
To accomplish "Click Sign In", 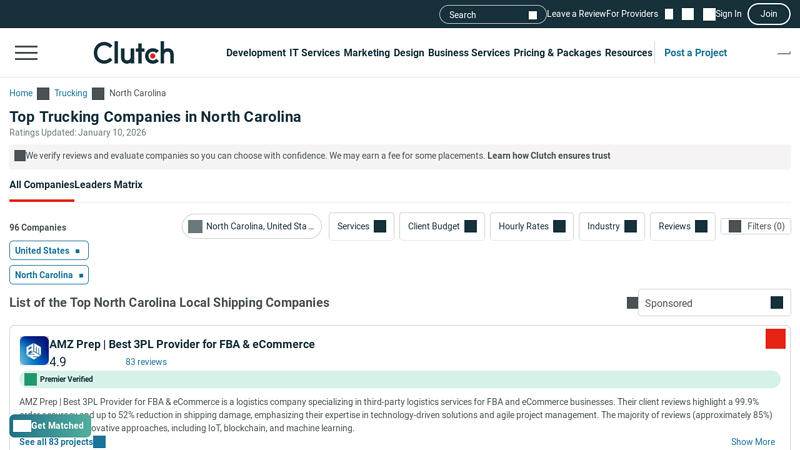I will click(728, 14).
